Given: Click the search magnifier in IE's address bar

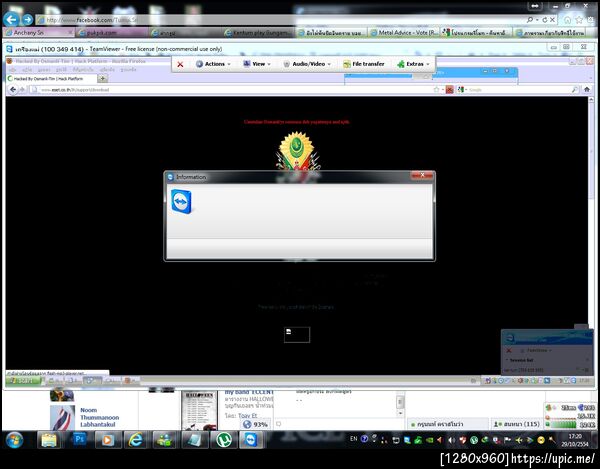Looking at the screenshot, I should coord(530,20).
